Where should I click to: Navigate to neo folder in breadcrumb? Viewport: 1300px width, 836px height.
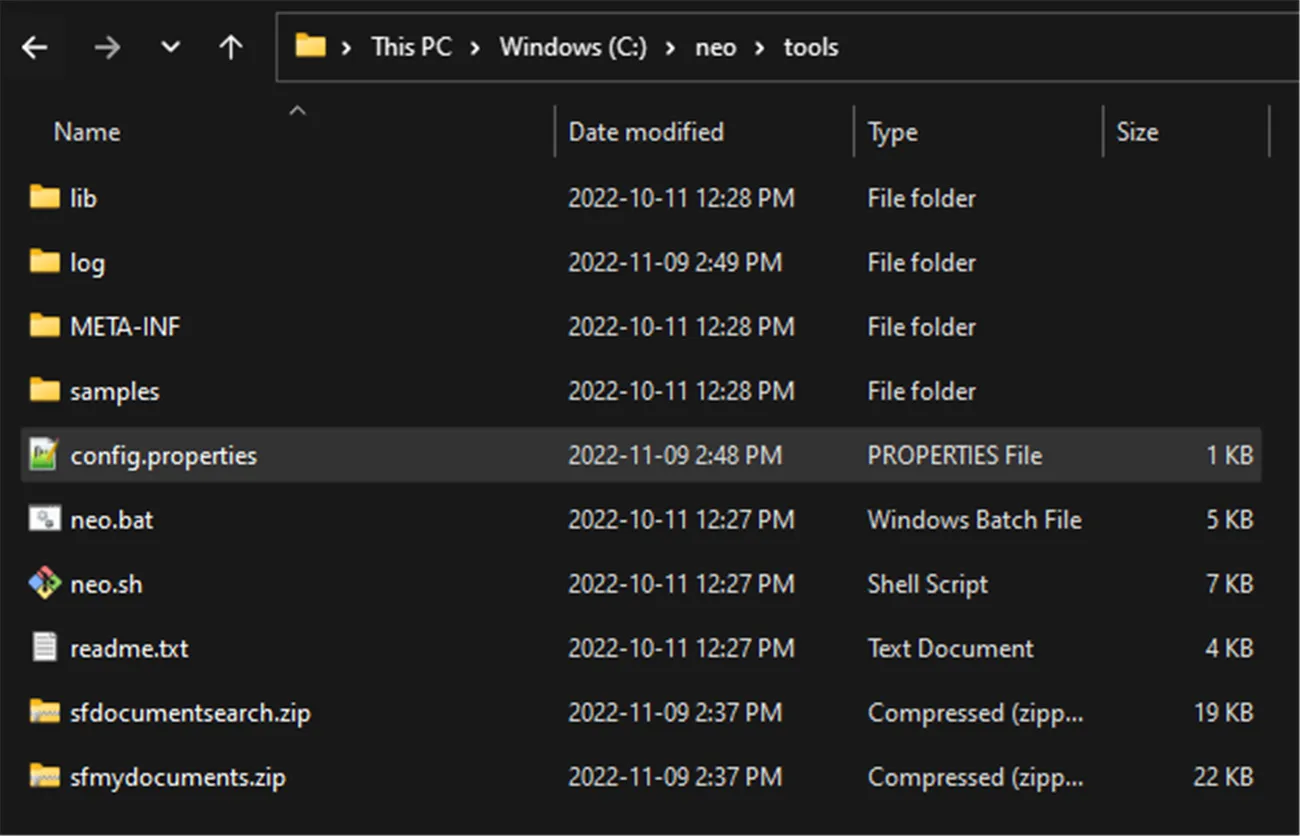pos(716,47)
